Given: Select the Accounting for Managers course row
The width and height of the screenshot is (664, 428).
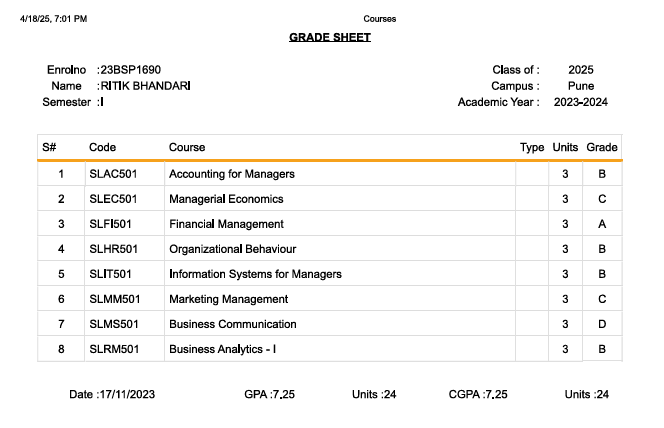Looking at the screenshot, I should (232, 174).
